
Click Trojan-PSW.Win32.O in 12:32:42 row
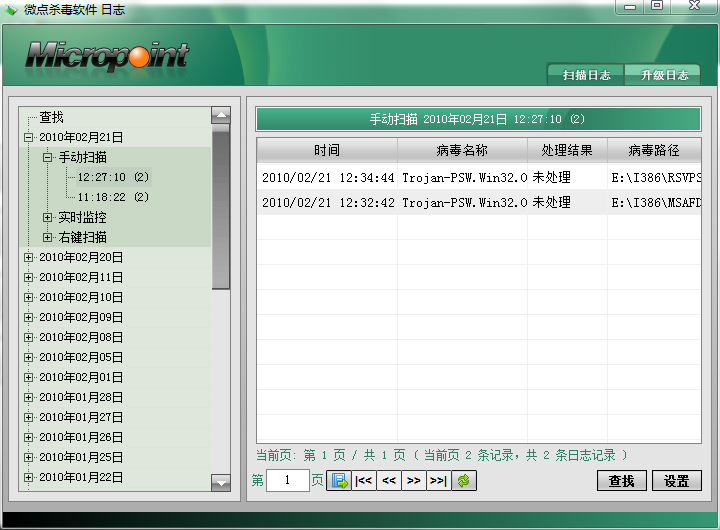(x=464, y=202)
